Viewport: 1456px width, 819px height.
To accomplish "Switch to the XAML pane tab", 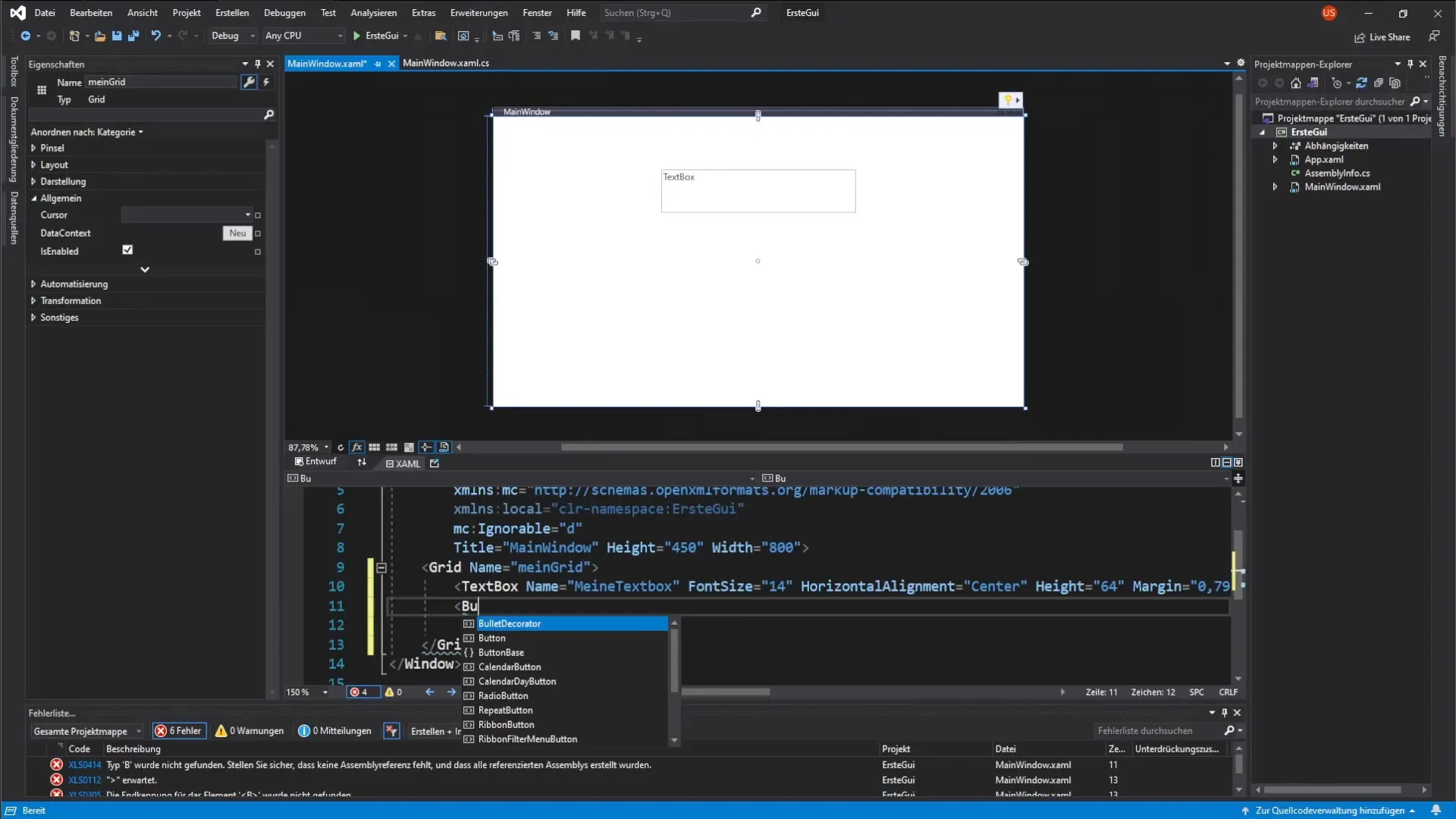I will point(403,463).
